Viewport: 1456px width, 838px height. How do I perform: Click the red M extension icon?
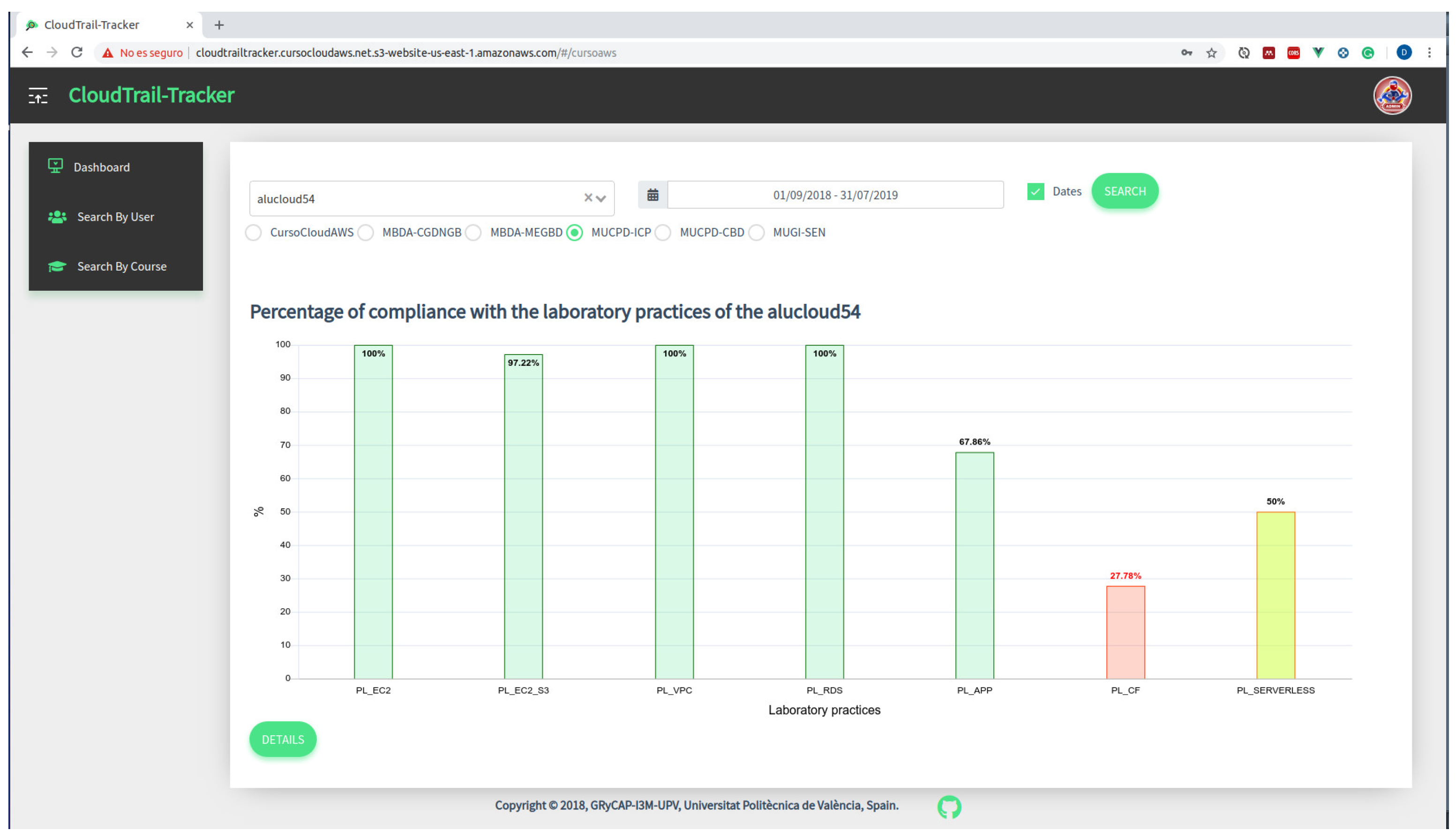click(1268, 53)
